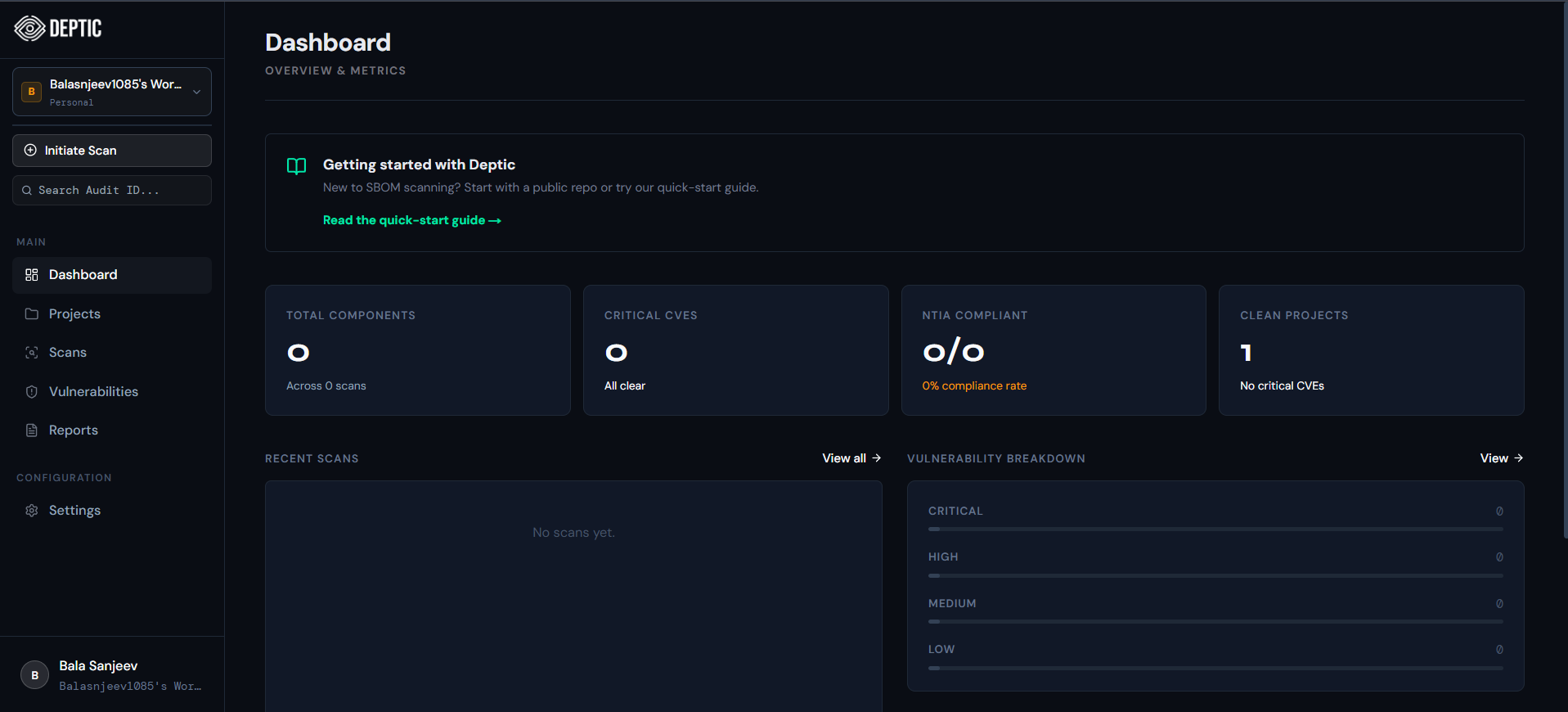Open the Read the quick-start guide link

pyautogui.click(x=411, y=220)
